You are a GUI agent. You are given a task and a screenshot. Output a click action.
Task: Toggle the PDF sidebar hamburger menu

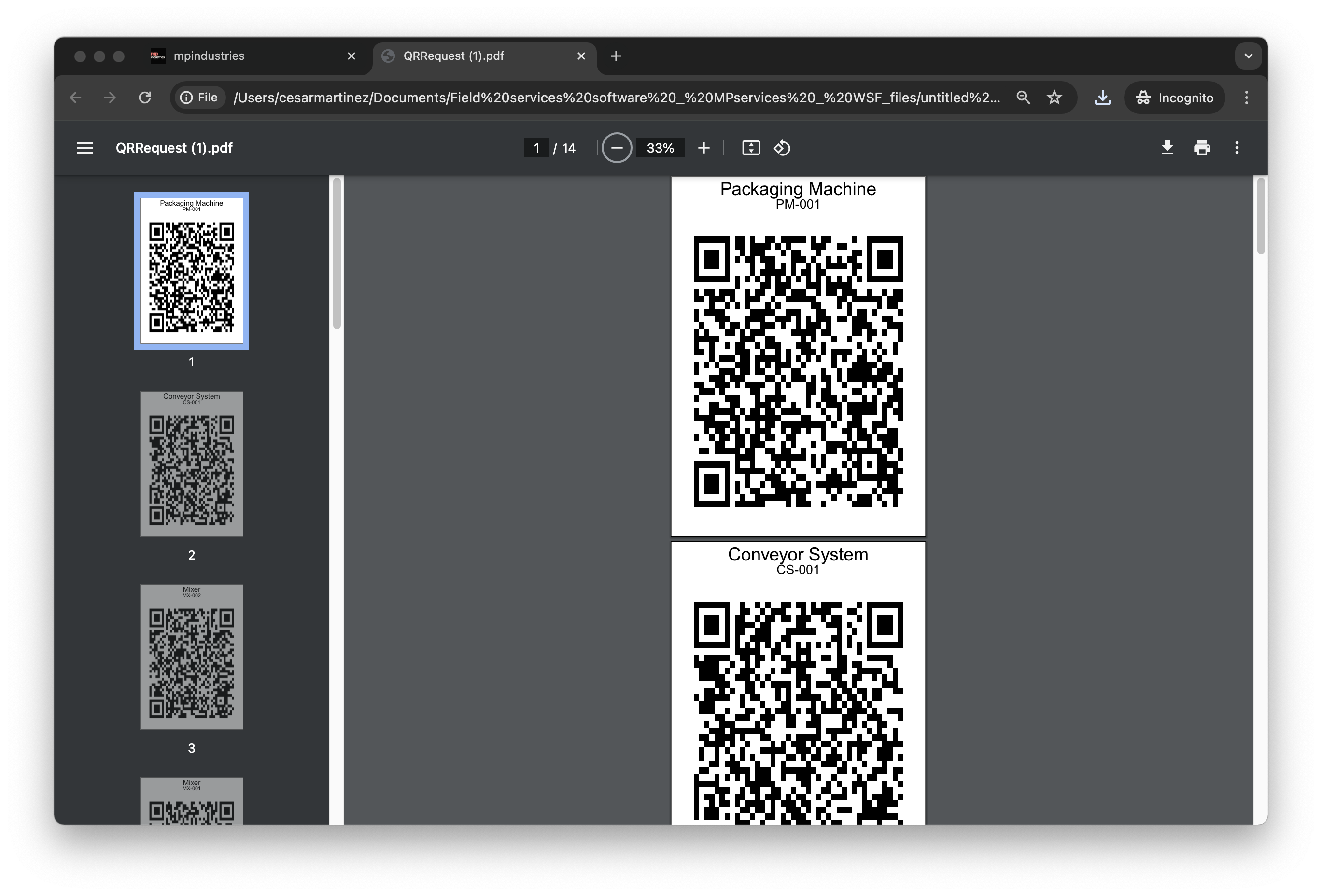(85, 148)
